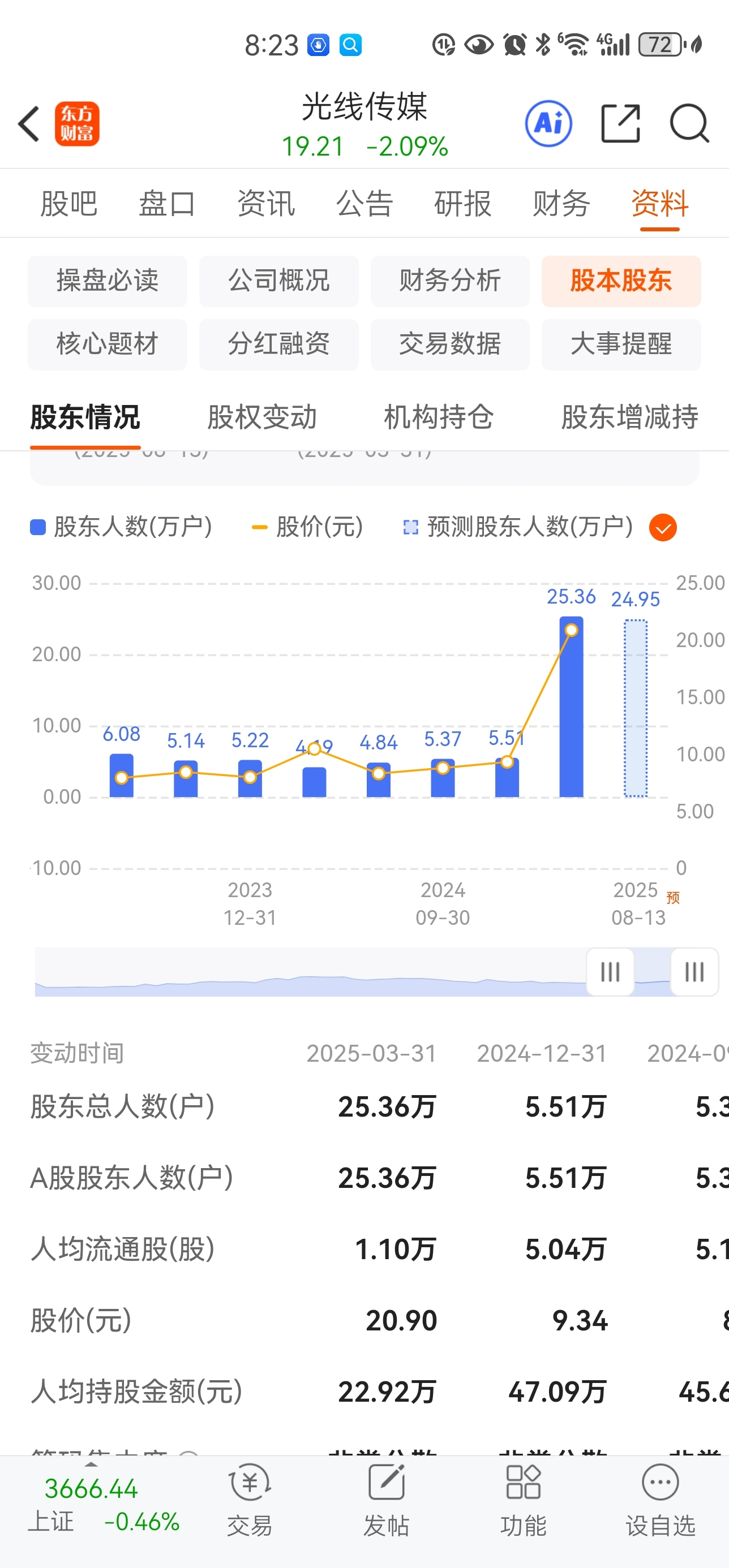
Task: Tap the alarm icon in status bar
Action: coord(514,45)
